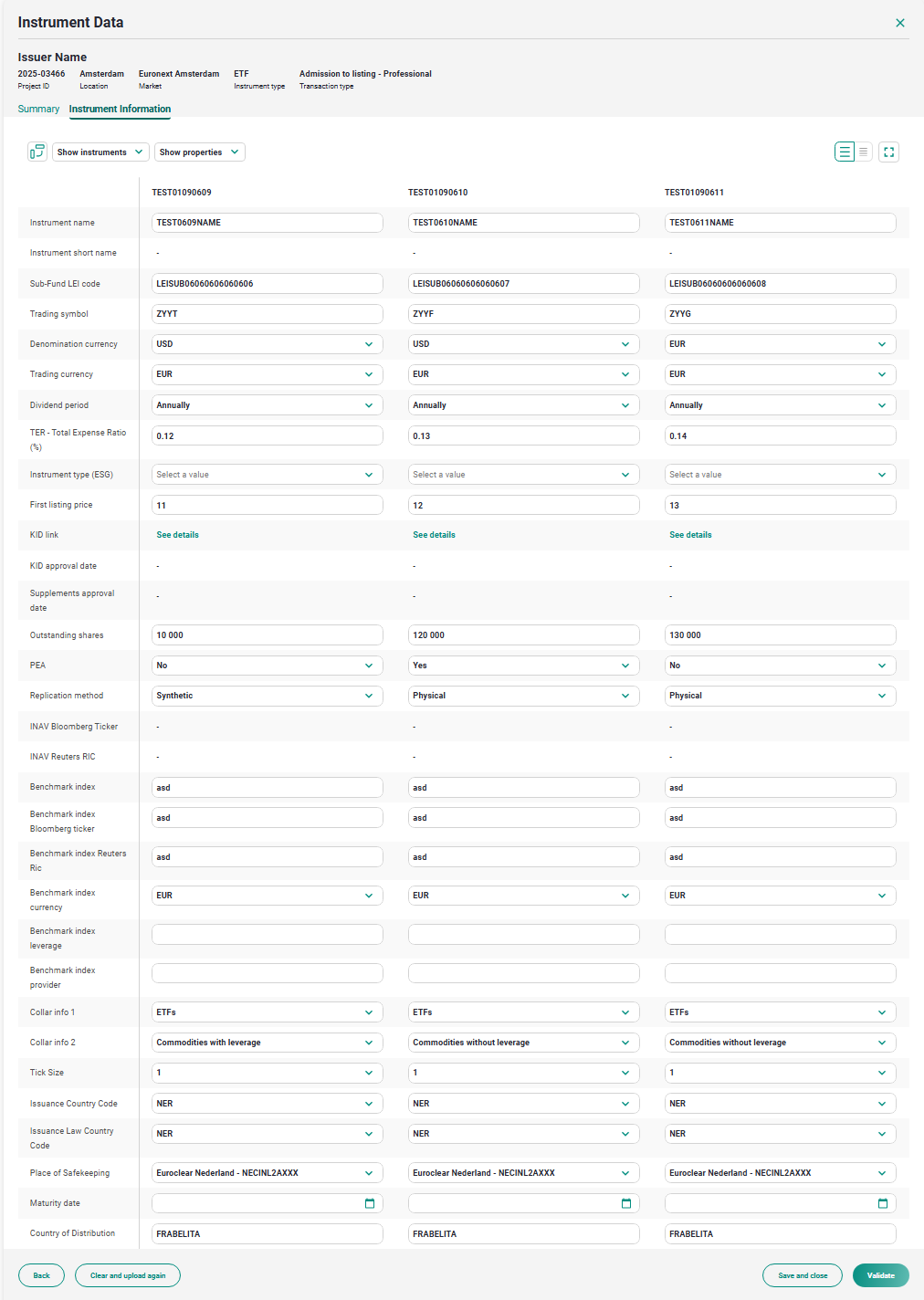Click Save and close

coord(802,1275)
